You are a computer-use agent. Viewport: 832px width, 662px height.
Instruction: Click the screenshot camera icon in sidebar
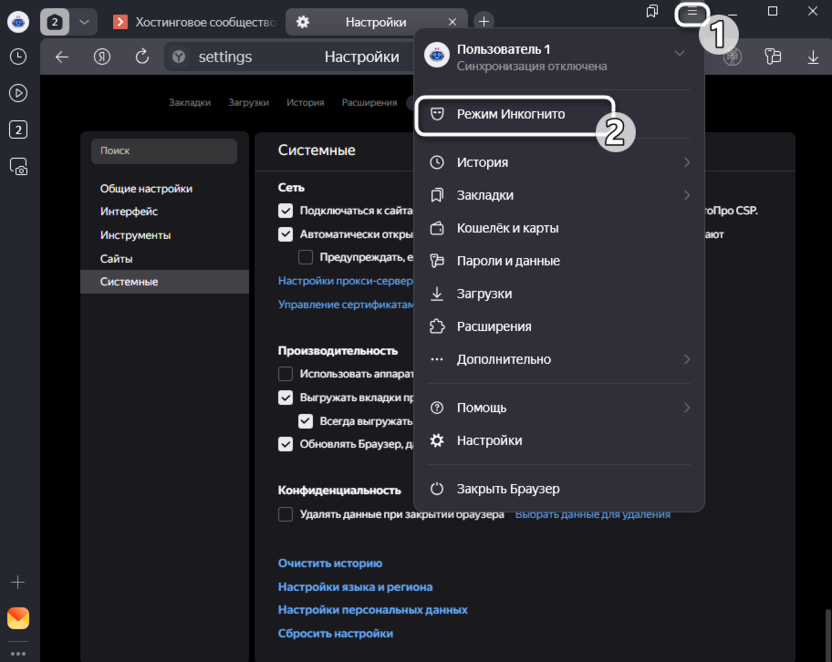coord(18,167)
